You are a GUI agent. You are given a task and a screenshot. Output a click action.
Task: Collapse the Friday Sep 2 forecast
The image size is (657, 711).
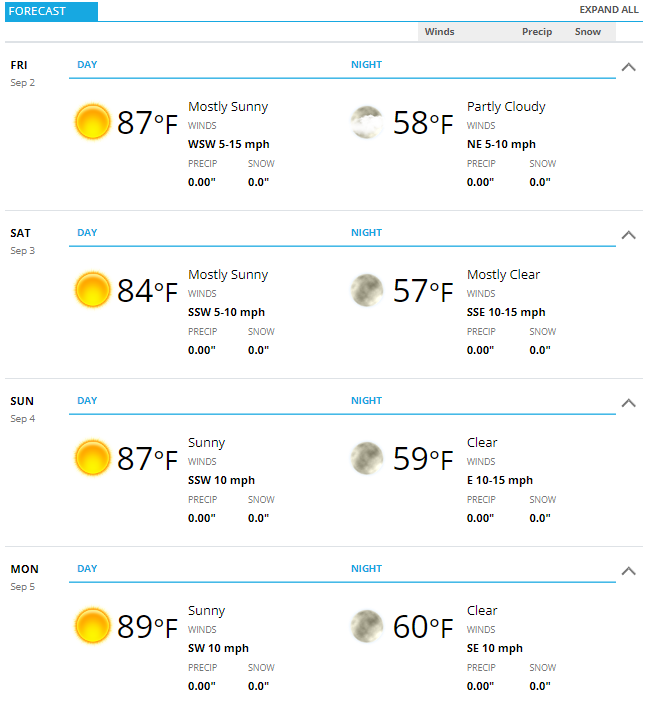[628, 67]
